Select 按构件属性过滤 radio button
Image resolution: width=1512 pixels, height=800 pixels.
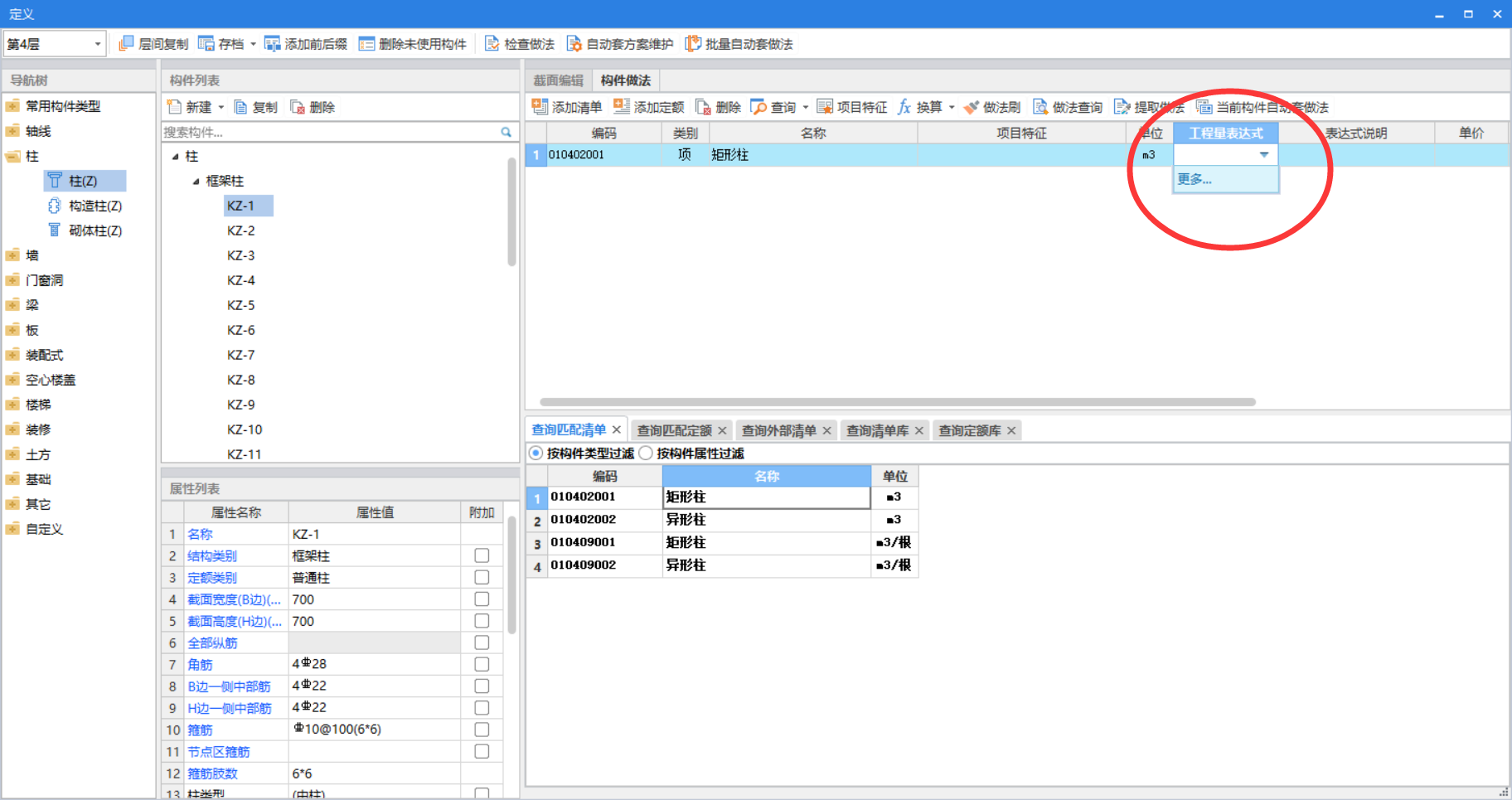pos(646,453)
